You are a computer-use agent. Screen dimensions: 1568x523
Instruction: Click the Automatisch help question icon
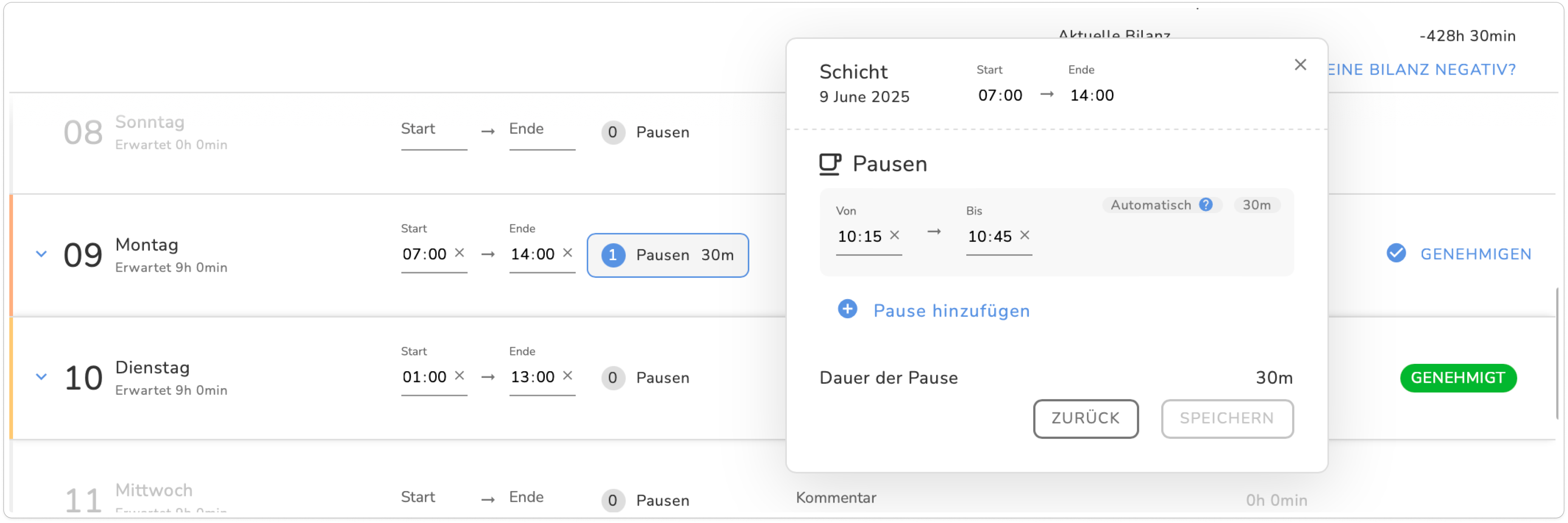tap(1205, 205)
